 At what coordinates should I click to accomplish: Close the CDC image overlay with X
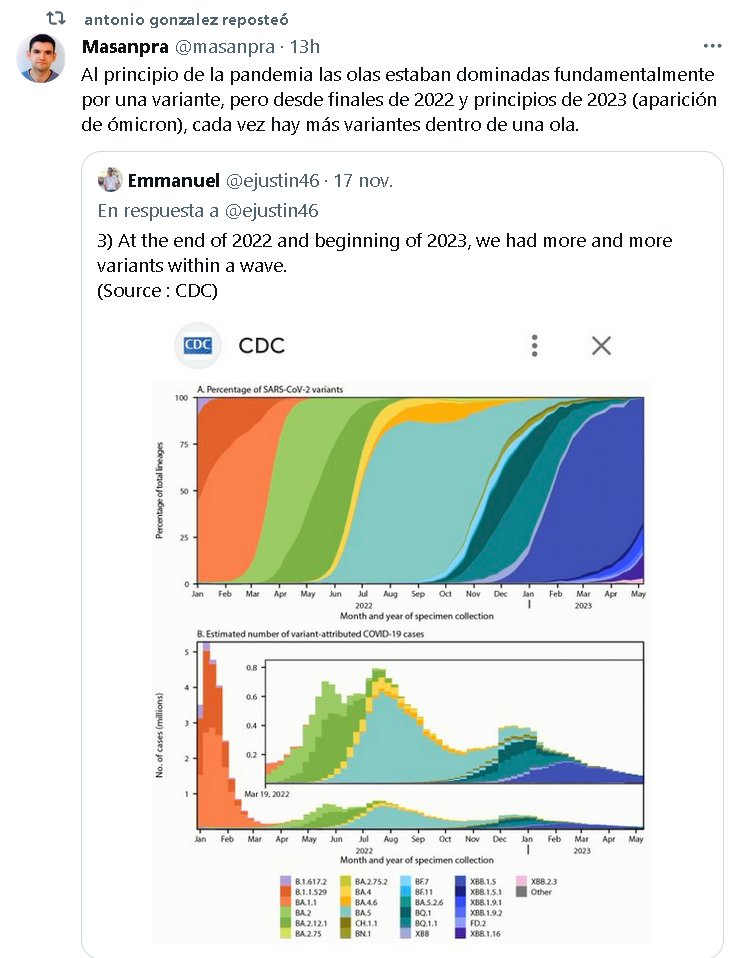click(x=601, y=346)
